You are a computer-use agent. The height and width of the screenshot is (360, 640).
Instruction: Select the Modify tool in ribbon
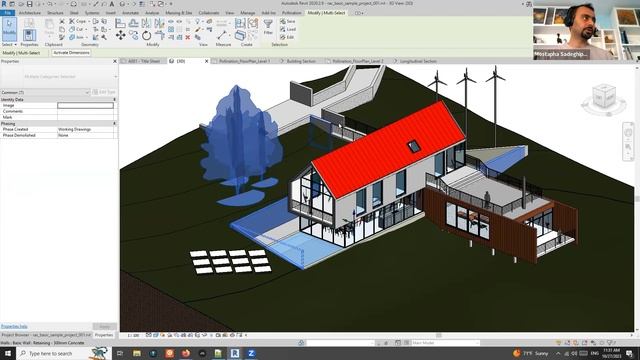coord(9,29)
